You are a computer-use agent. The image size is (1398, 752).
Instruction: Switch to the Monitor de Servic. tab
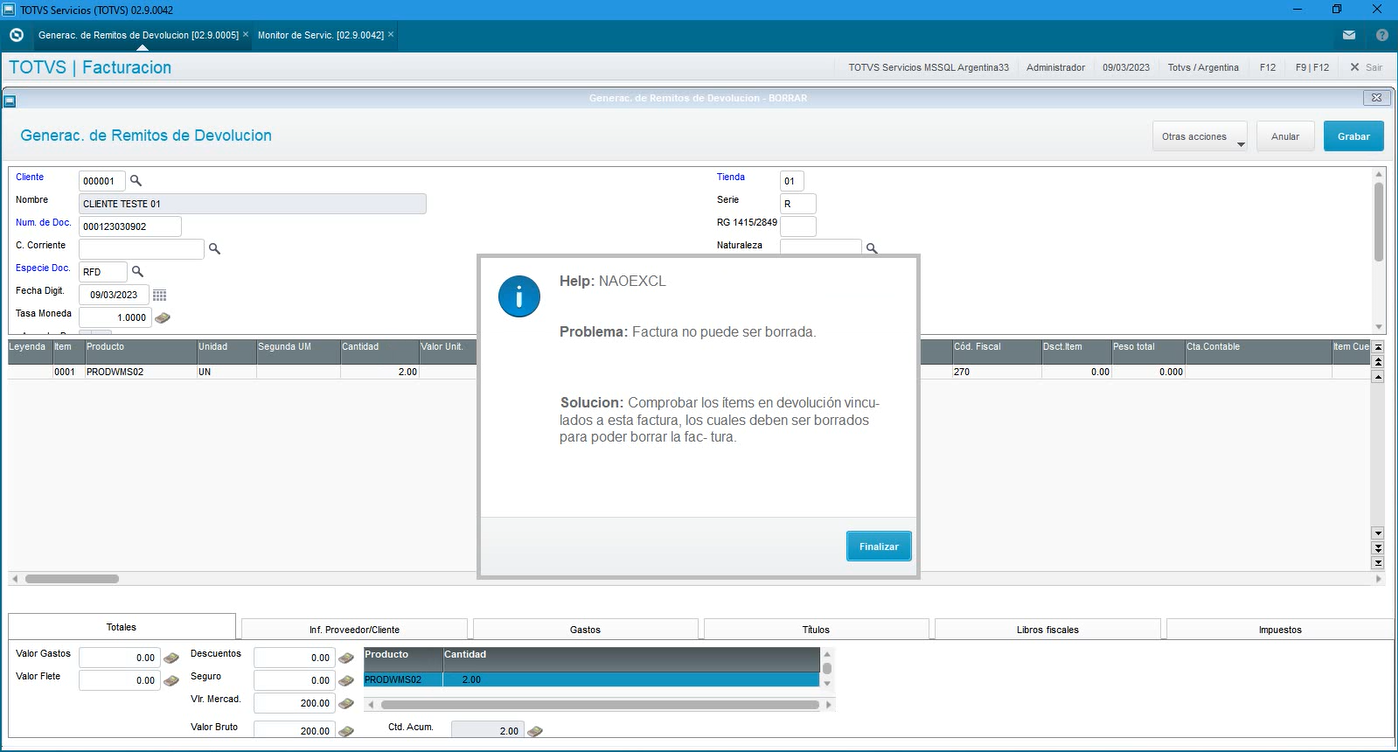coord(320,35)
